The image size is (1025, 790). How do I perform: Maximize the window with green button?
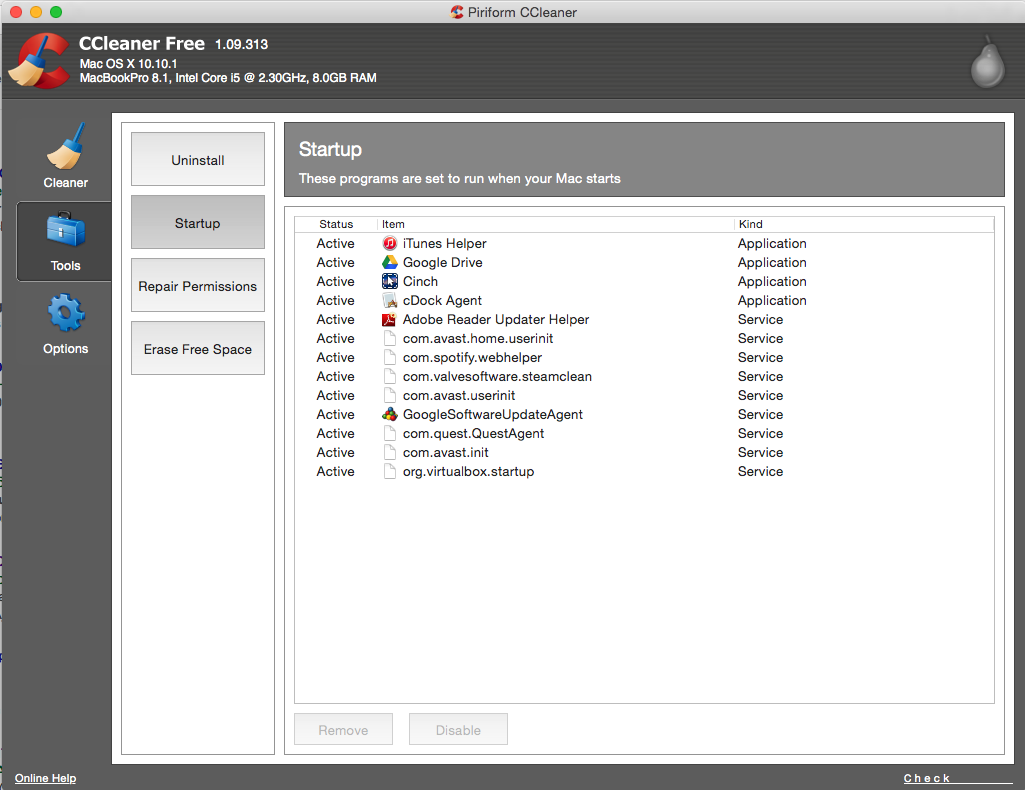(x=56, y=12)
